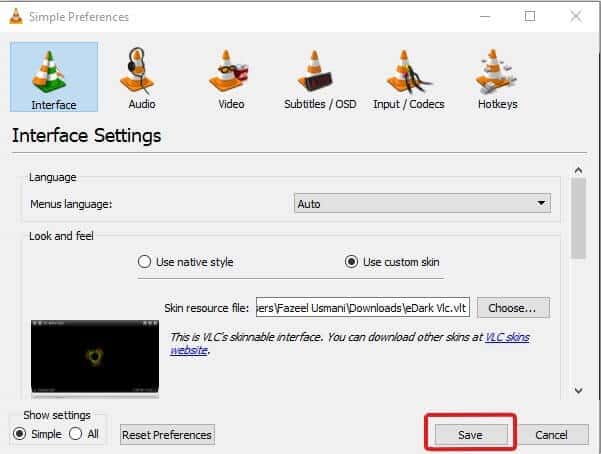Click Reset Preferences button
The width and height of the screenshot is (601, 454).
tap(167, 434)
